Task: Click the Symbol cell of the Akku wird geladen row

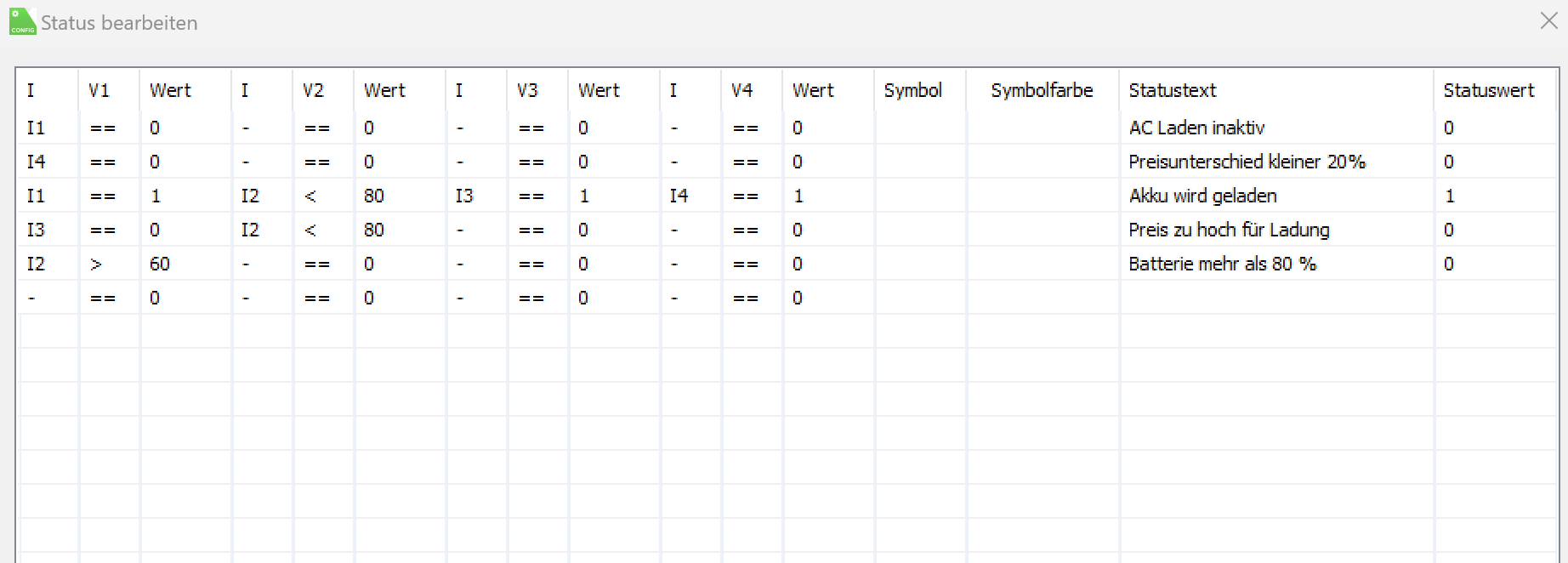Action: [x=920, y=196]
